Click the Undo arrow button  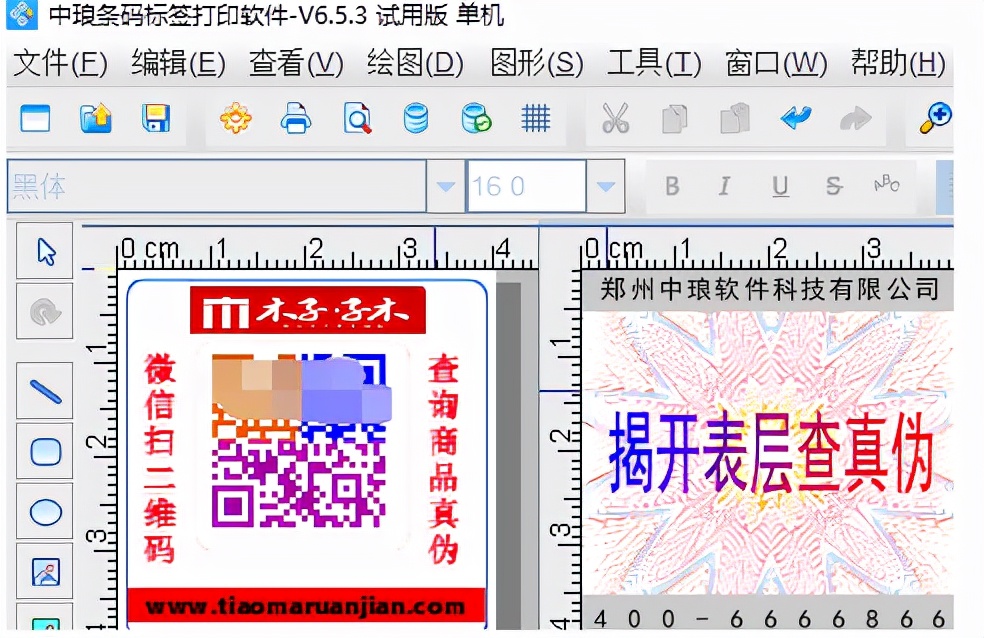click(795, 117)
